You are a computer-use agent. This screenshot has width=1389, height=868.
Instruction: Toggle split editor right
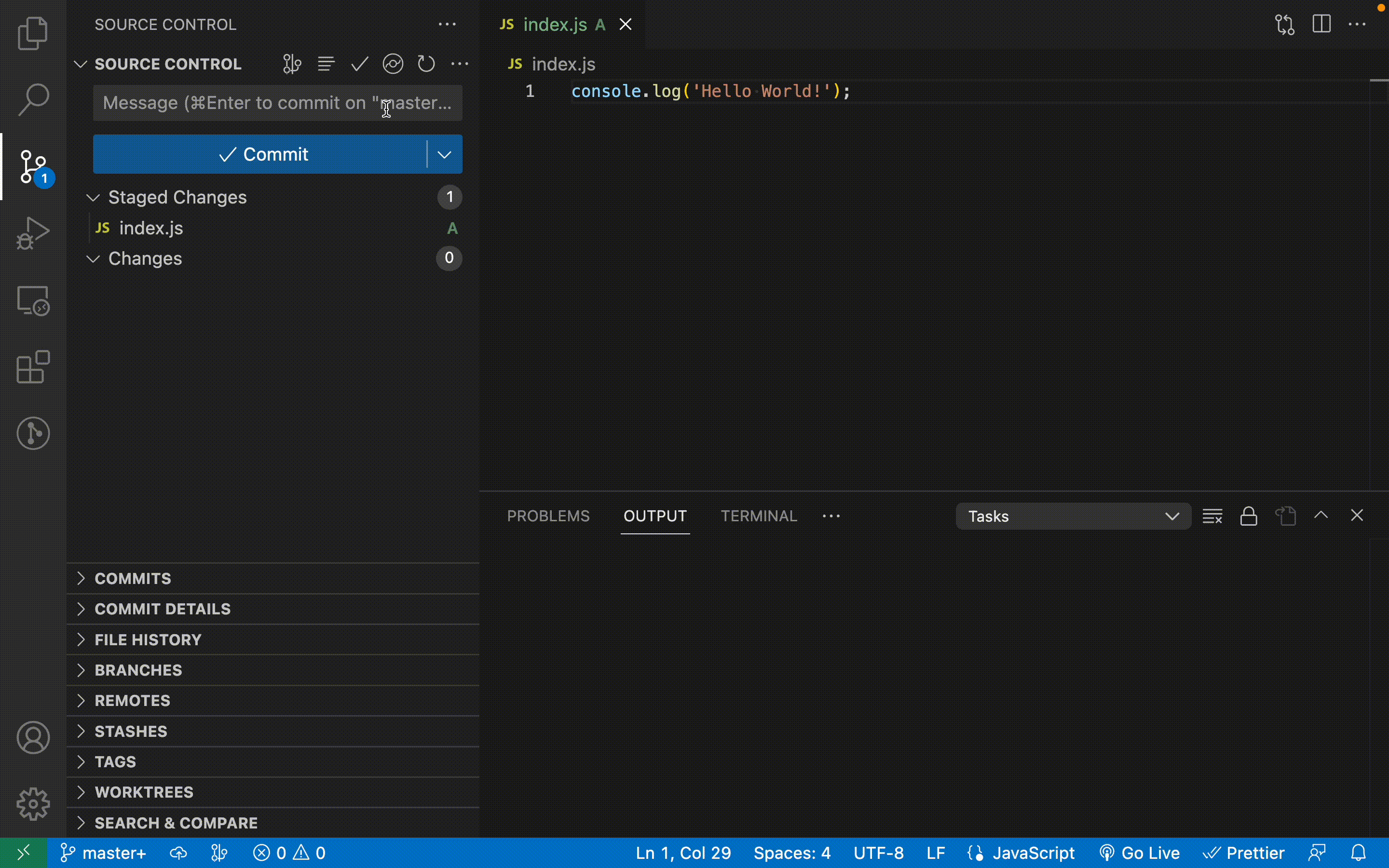tap(1321, 24)
